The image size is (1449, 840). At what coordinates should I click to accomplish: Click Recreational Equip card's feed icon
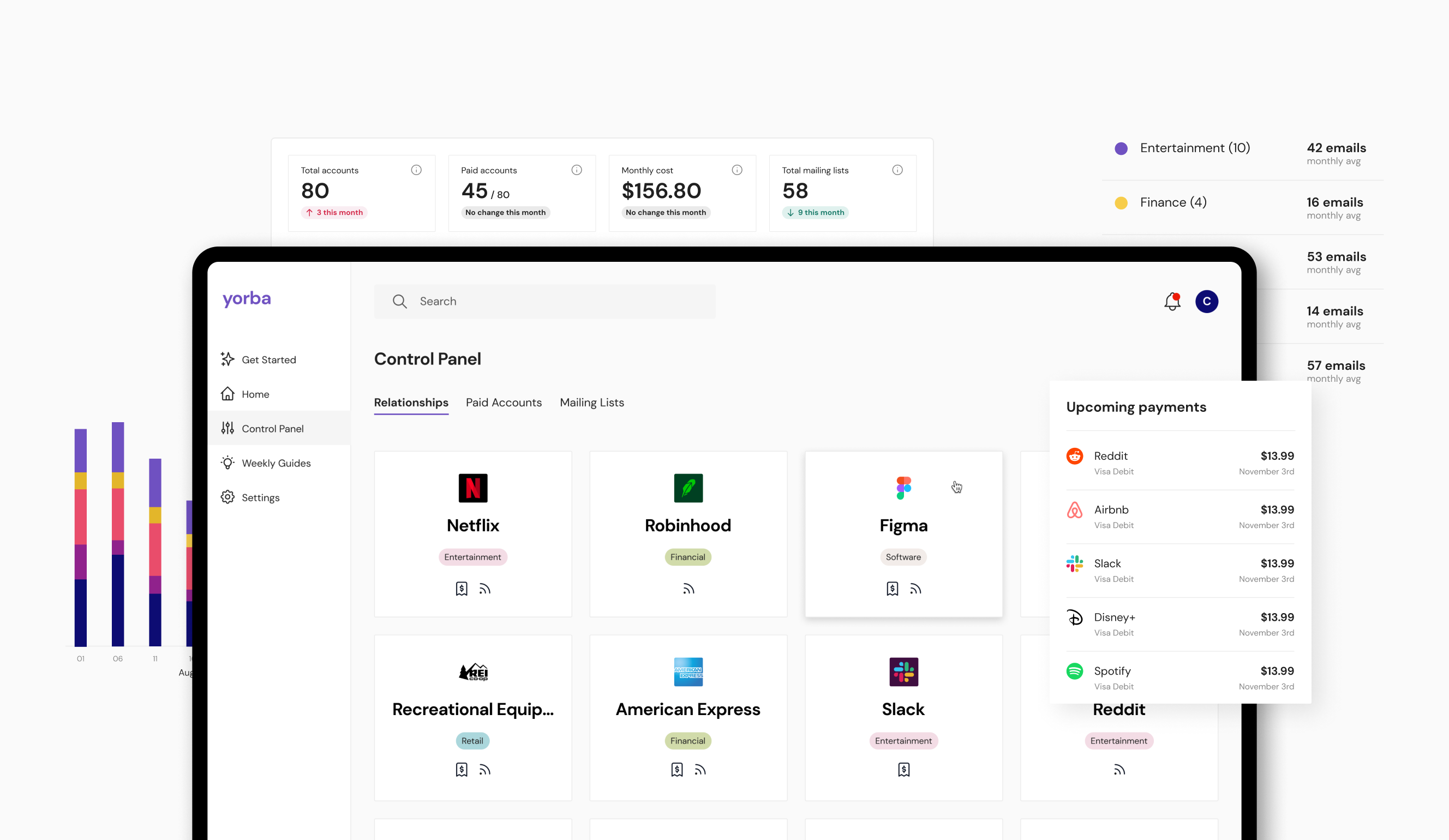(484, 770)
